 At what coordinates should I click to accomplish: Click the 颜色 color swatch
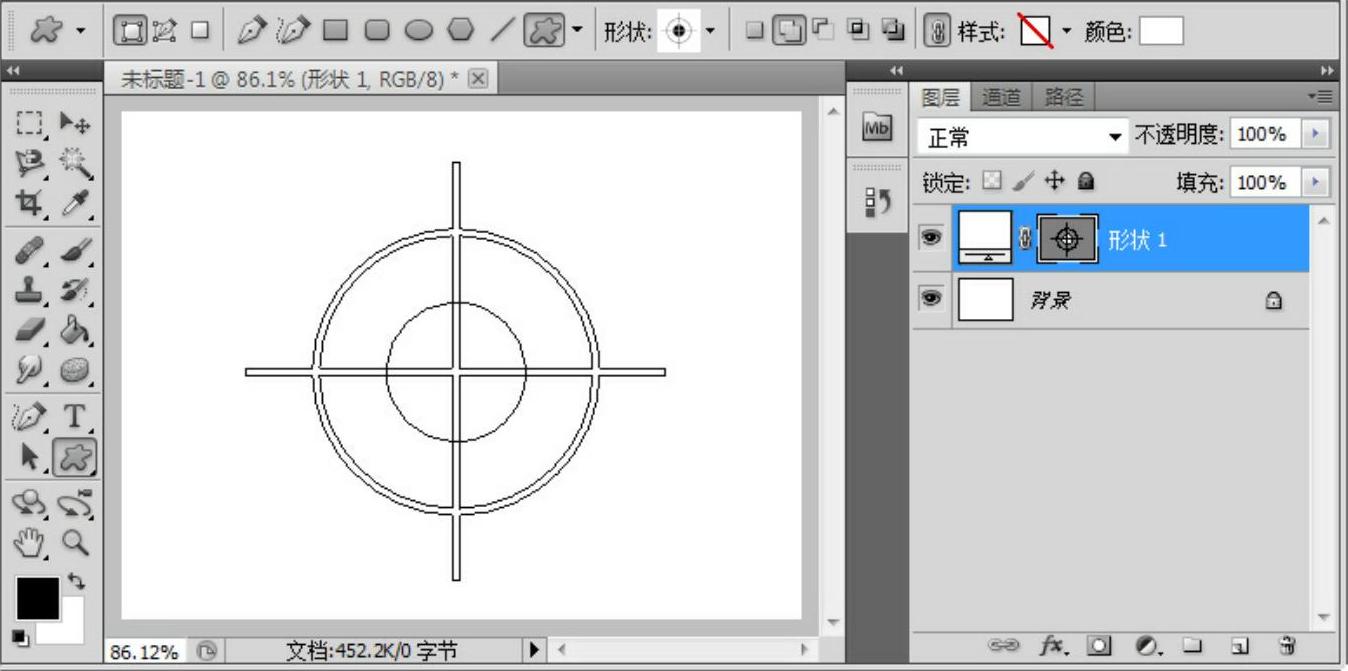[1161, 32]
